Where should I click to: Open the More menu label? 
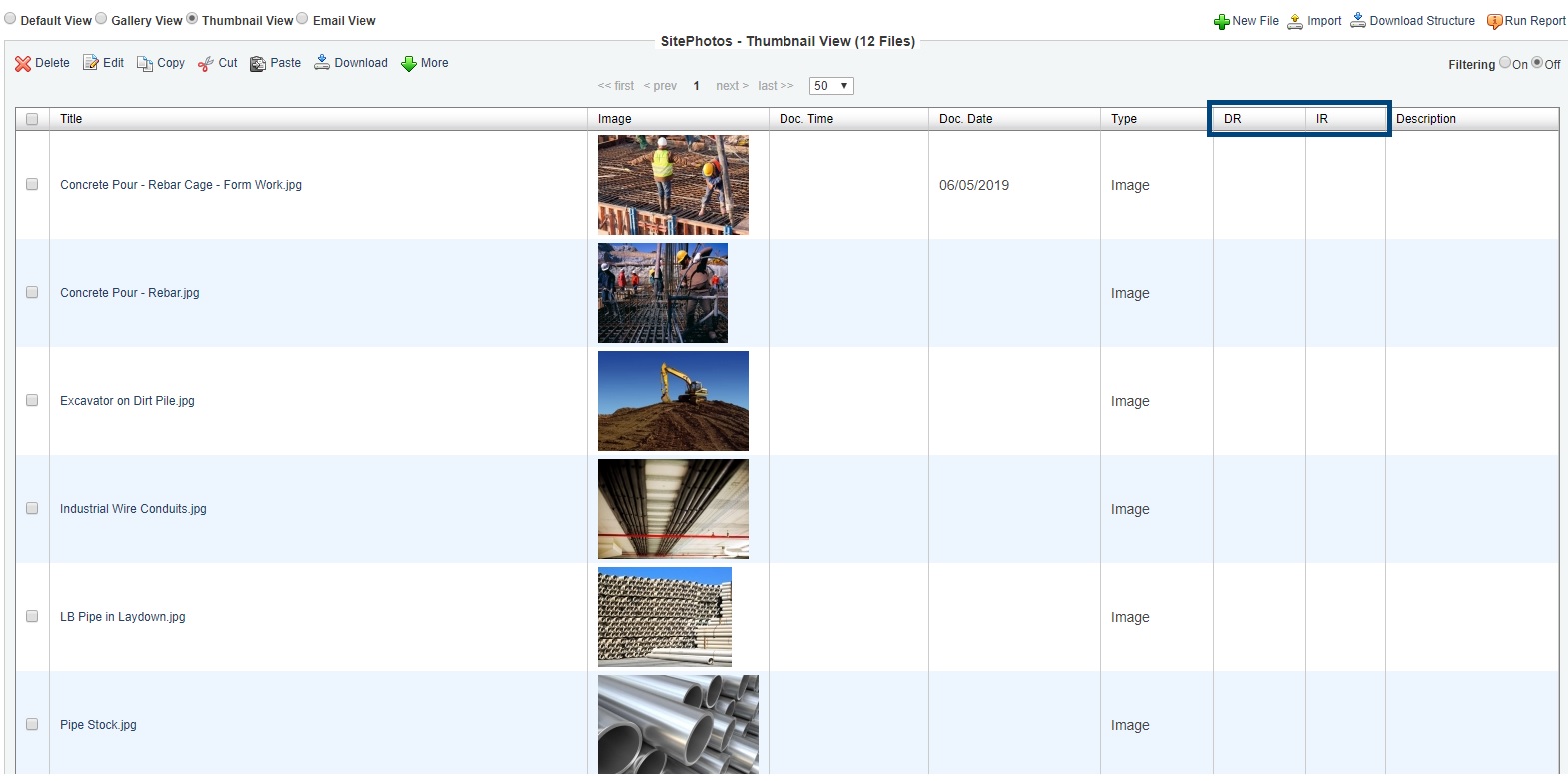434,63
